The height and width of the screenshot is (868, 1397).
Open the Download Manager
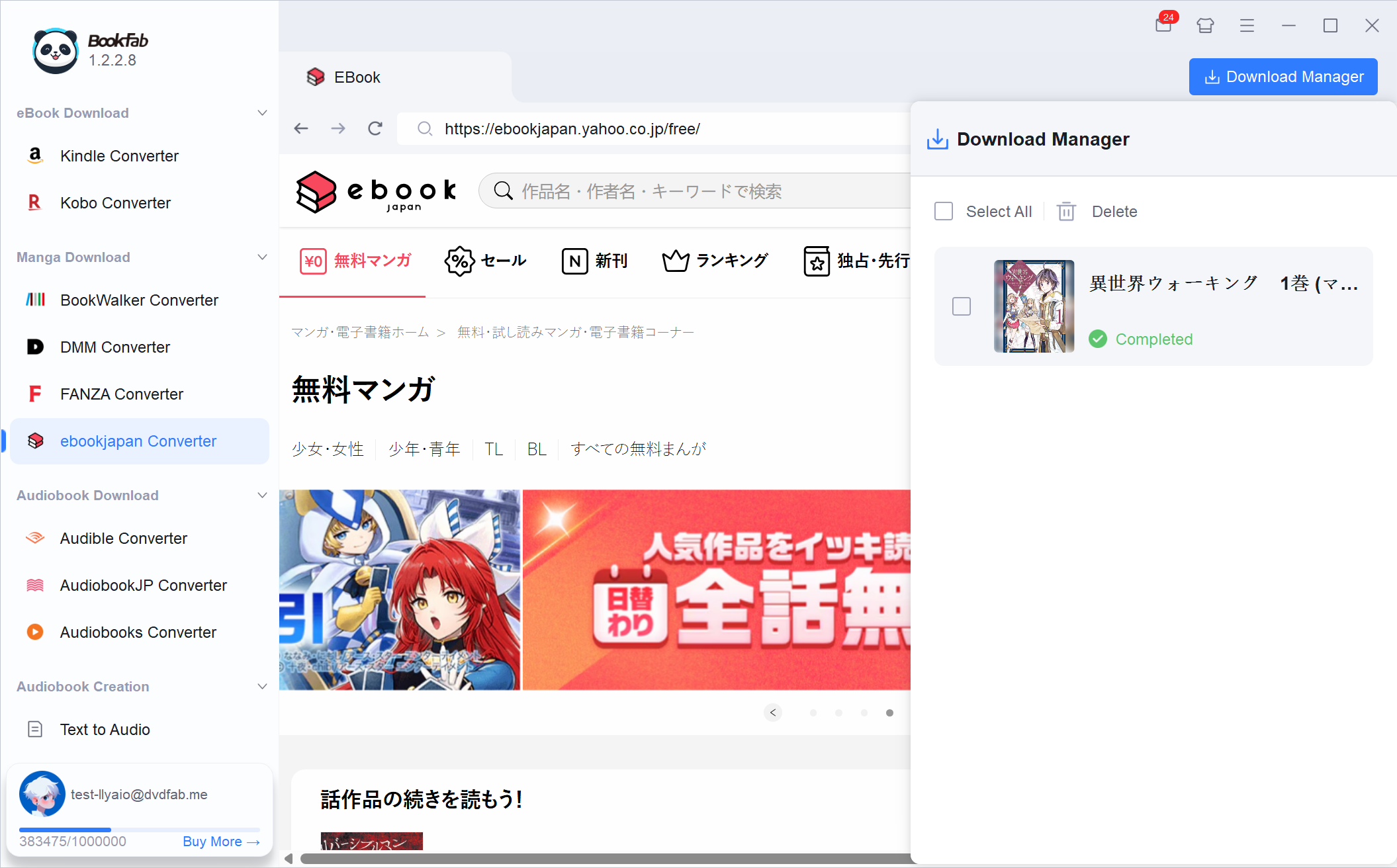(x=1283, y=76)
